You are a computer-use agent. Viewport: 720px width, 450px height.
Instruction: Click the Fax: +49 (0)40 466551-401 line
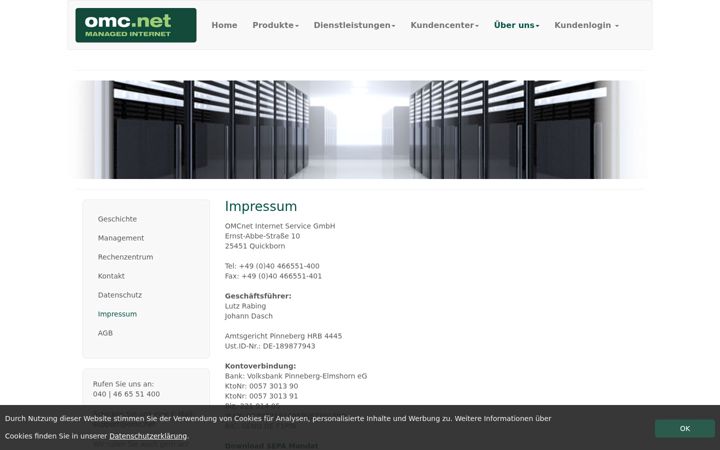(273, 276)
